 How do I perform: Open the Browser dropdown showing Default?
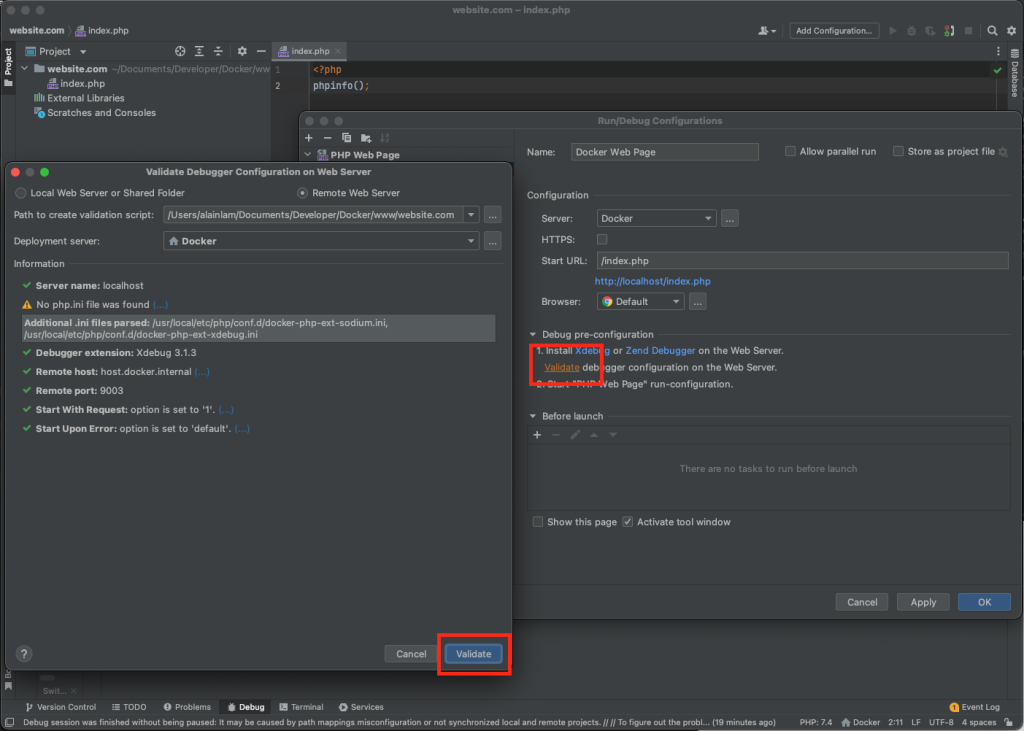click(x=640, y=302)
